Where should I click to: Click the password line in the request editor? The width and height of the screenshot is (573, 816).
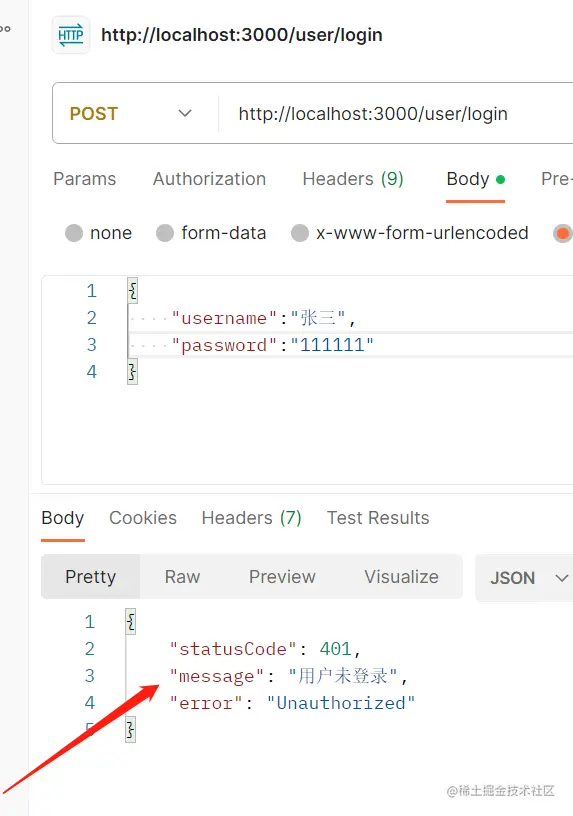[351, 345]
